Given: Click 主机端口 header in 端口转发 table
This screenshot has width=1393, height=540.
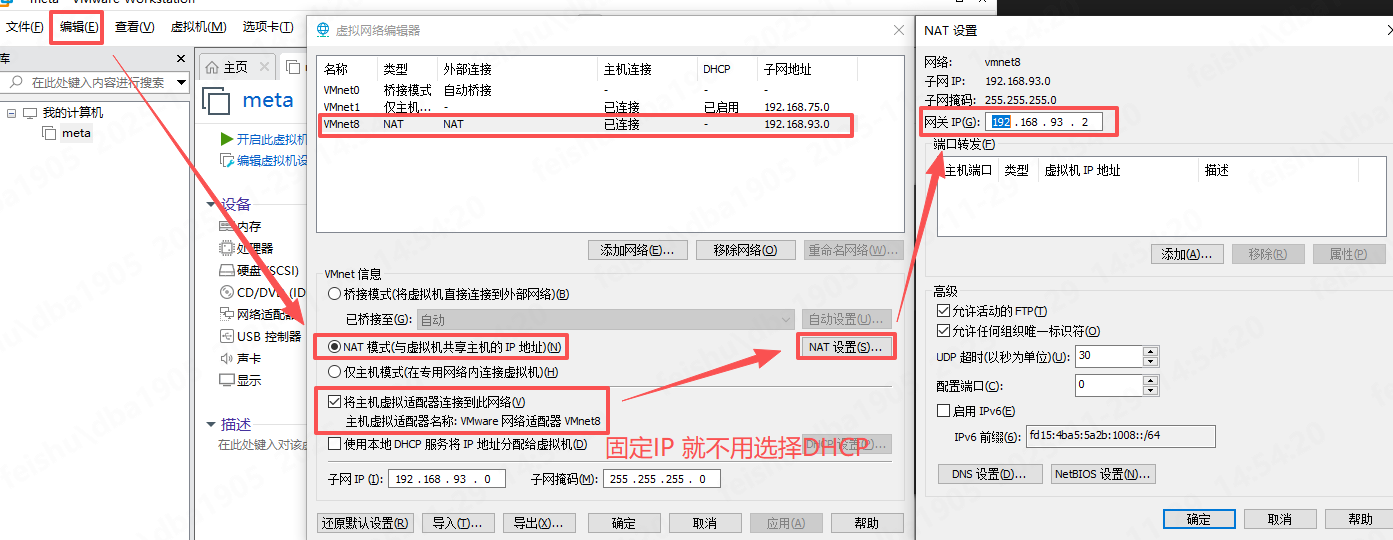Looking at the screenshot, I should coord(968,170).
